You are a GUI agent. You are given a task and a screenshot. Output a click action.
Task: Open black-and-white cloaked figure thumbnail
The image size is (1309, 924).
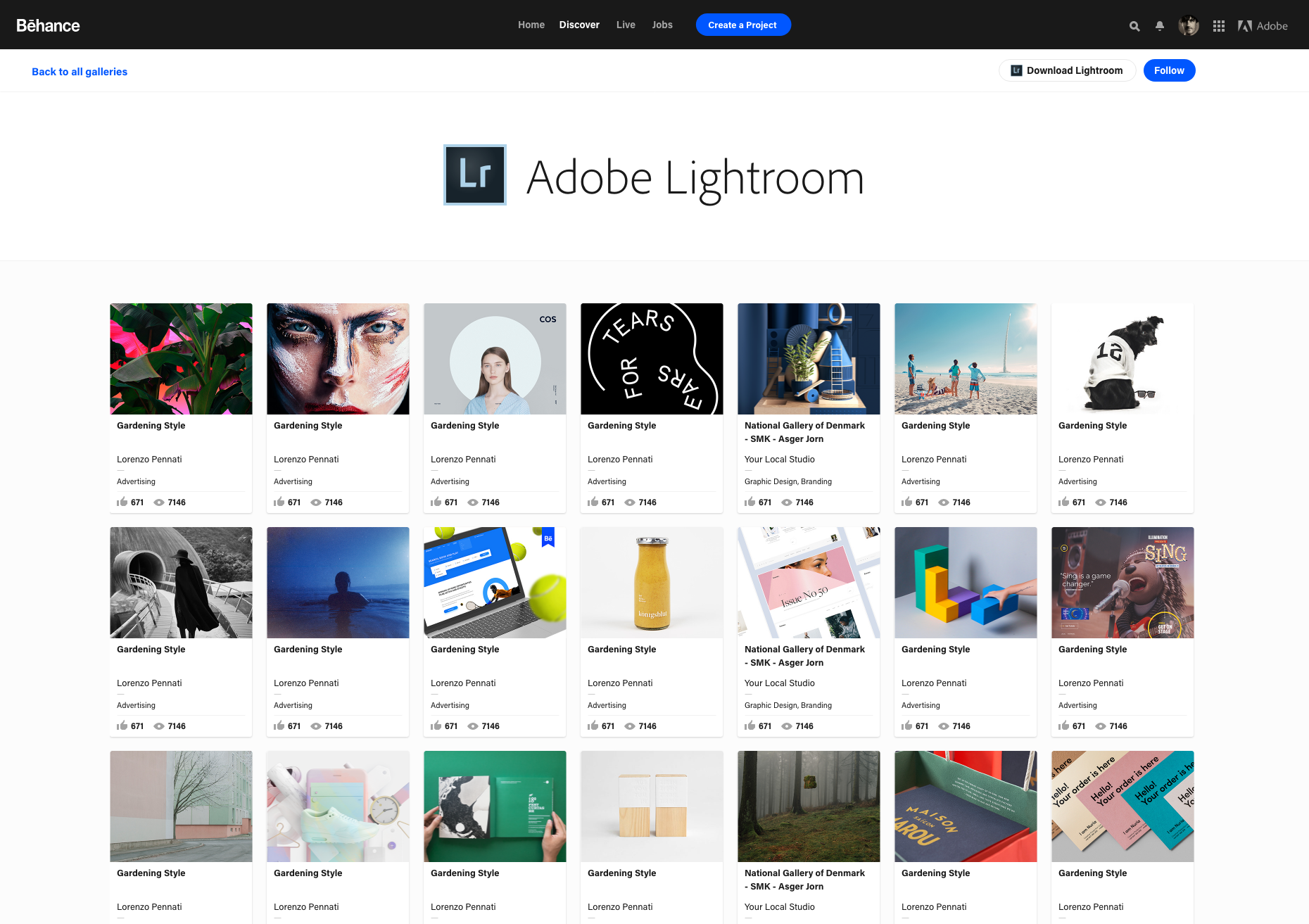pyautogui.click(x=181, y=583)
